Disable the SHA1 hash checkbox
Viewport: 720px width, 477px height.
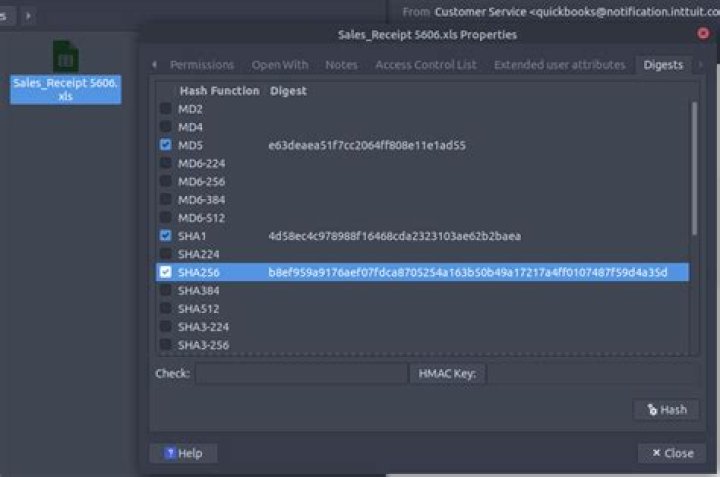tap(166, 236)
